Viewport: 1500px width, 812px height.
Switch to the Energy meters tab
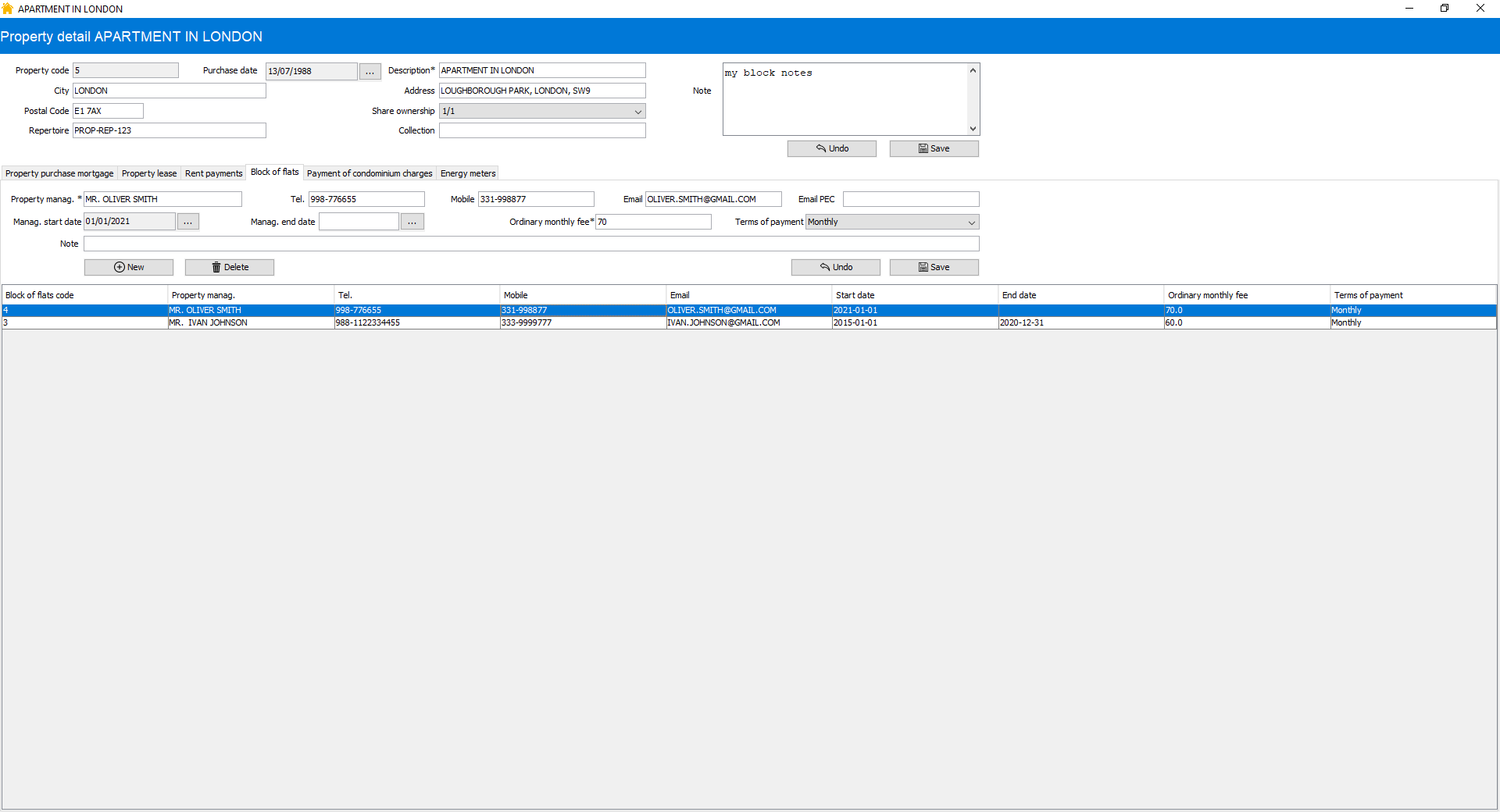pyautogui.click(x=467, y=173)
